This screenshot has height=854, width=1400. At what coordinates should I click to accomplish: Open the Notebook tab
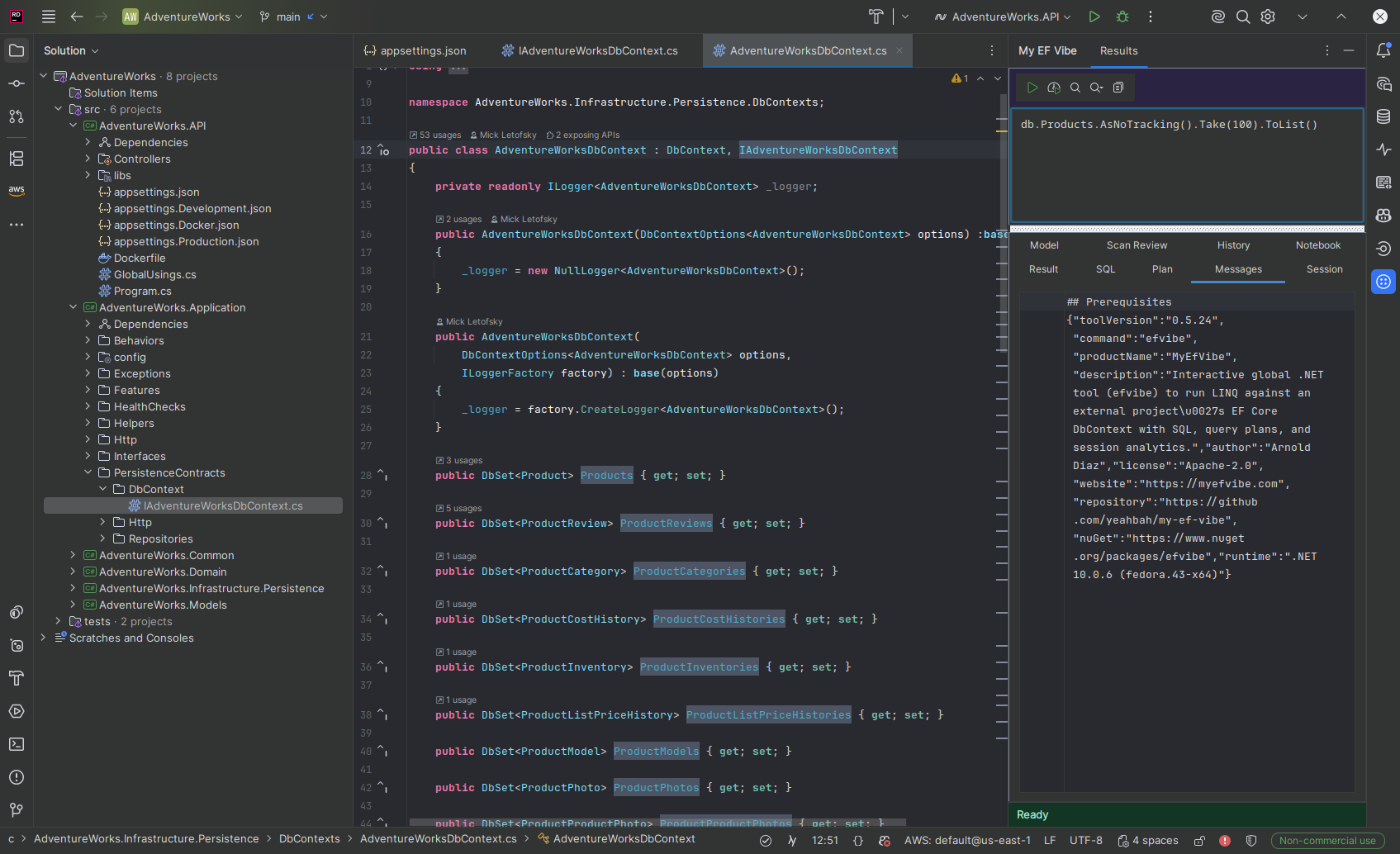(x=1318, y=245)
